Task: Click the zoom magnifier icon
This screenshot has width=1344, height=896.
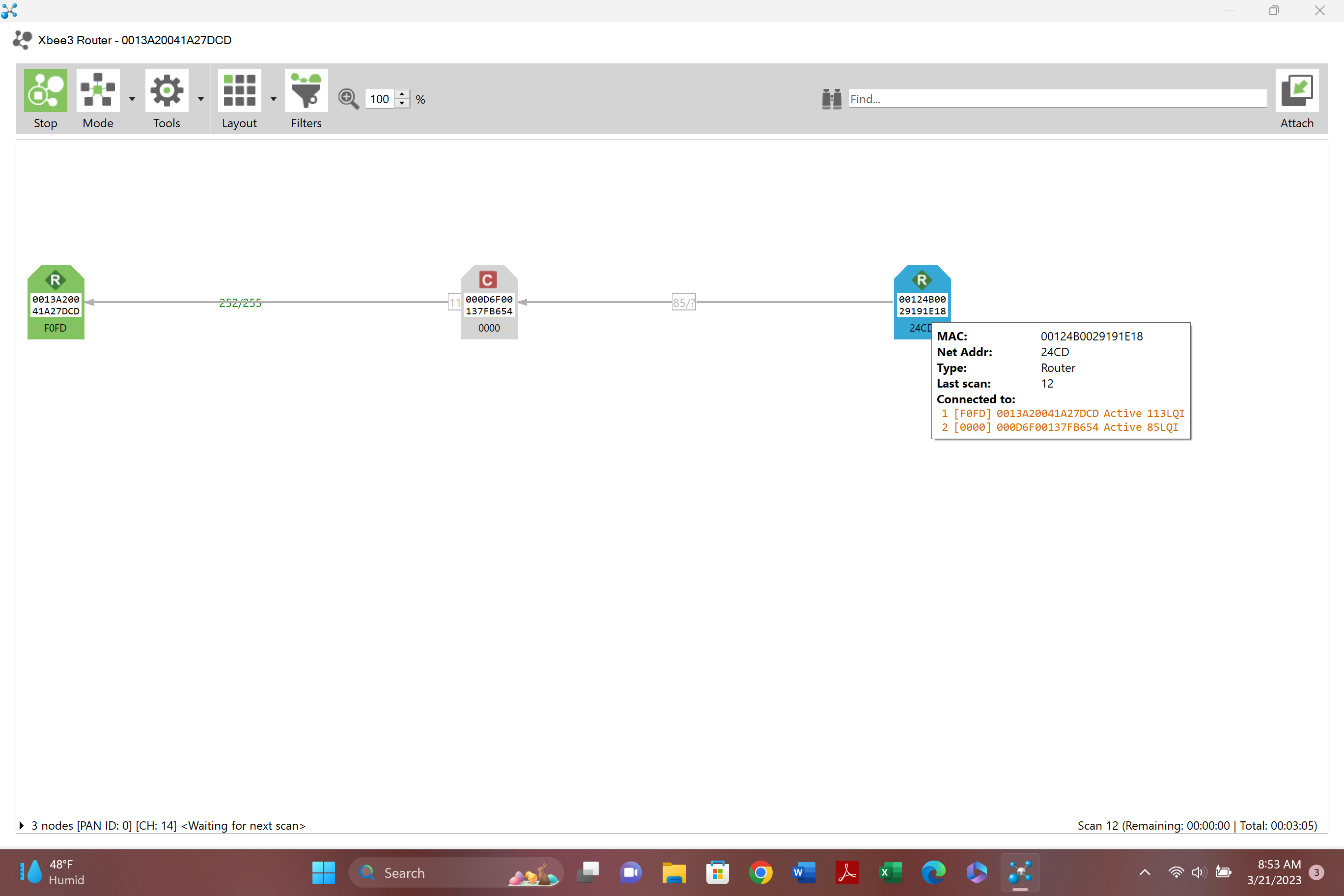Action: tap(348, 99)
